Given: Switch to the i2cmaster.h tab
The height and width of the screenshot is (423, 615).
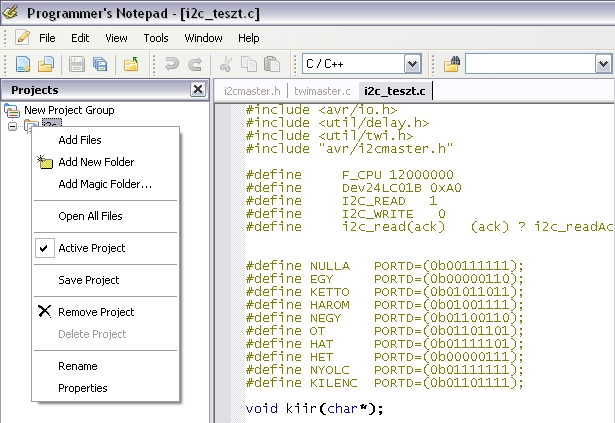Looking at the screenshot, I should [252, 91].
